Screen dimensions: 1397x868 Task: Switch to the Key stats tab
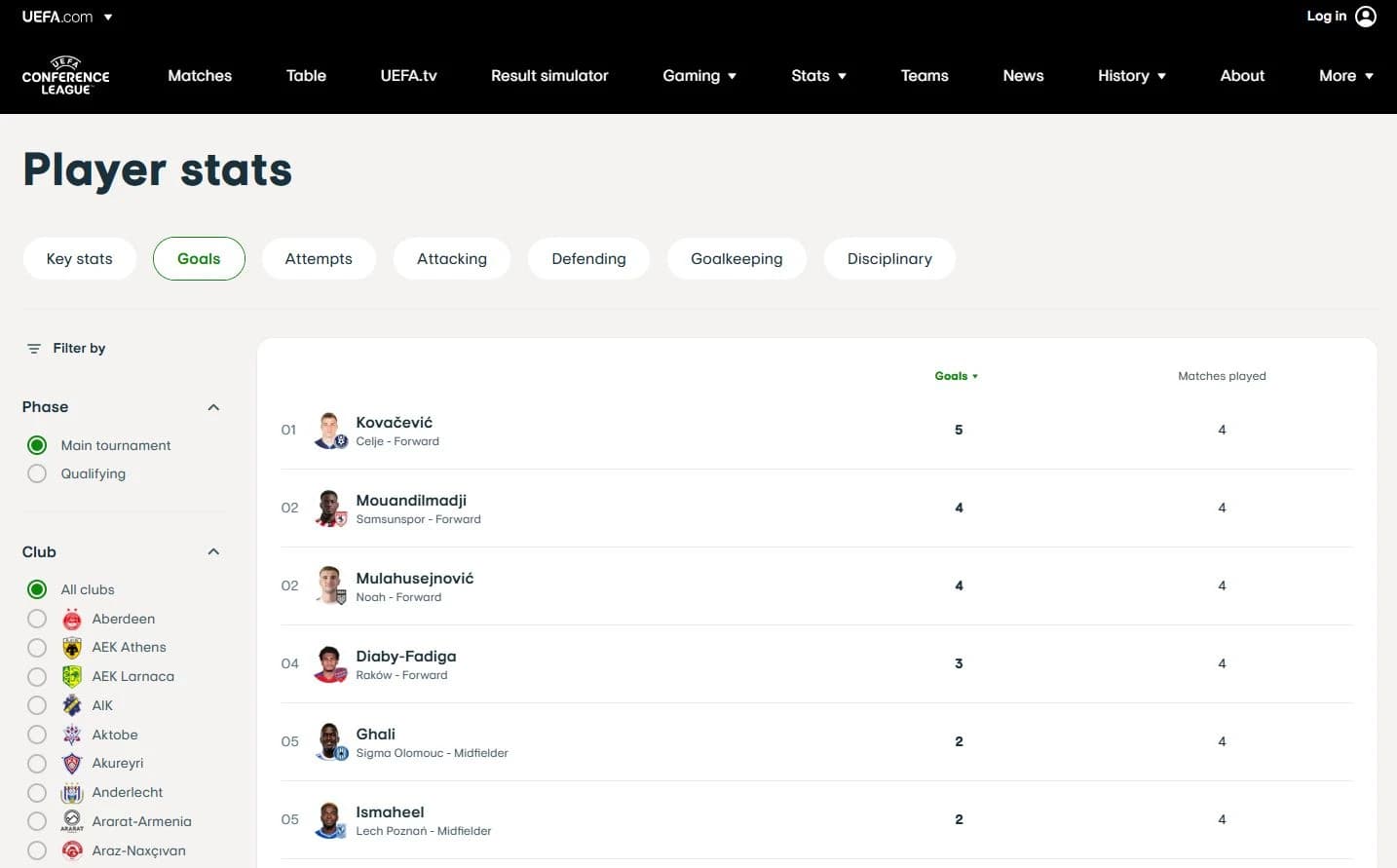click(80, 259)
